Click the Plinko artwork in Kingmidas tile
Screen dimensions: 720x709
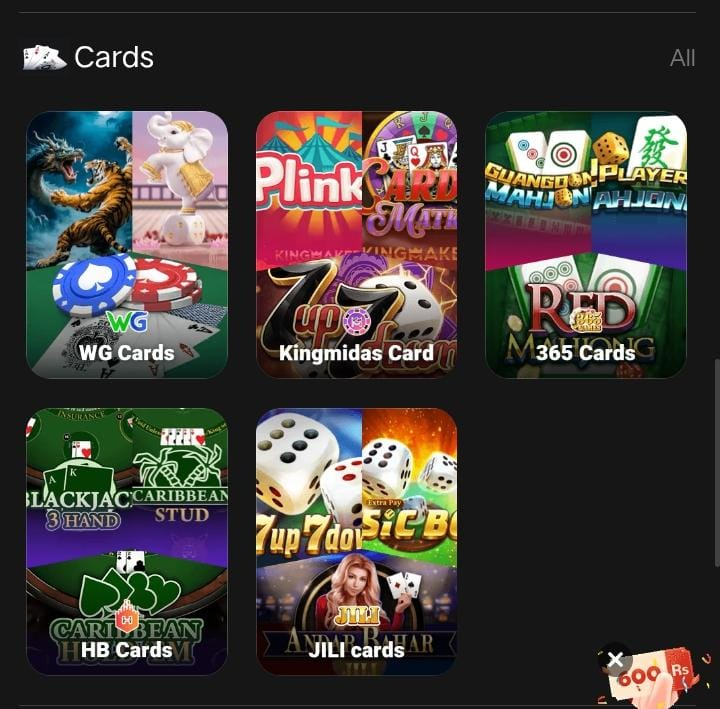point(309,184)
